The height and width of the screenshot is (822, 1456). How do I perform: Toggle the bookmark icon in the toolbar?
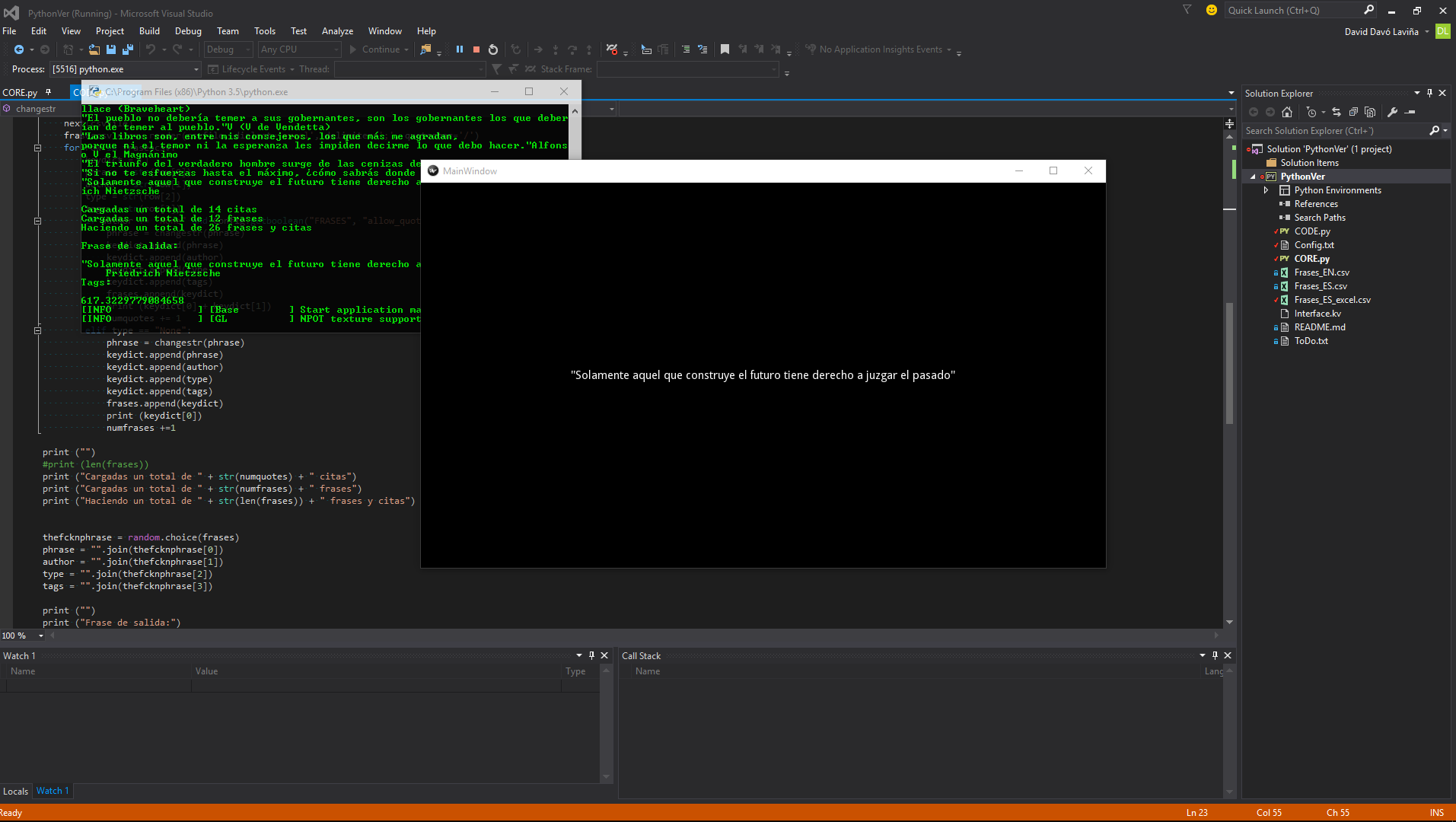point(725,49)
